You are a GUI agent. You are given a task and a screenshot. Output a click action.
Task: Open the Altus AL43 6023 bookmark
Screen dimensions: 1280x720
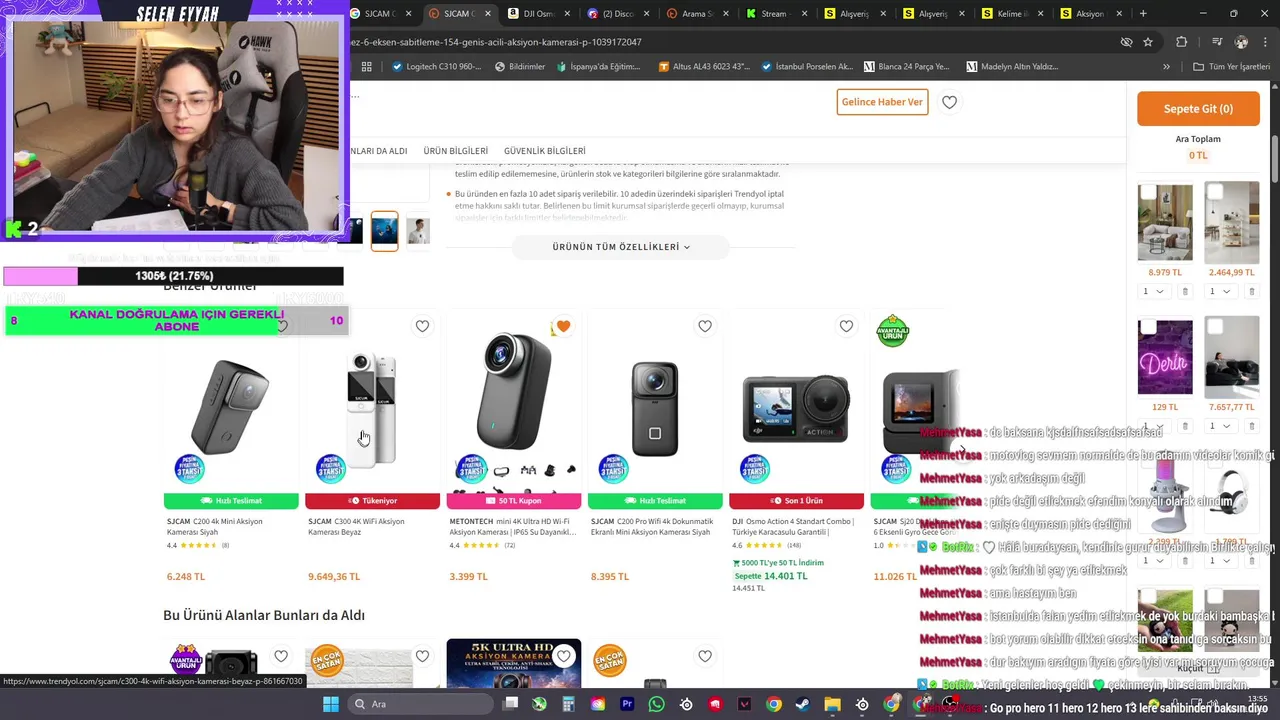point(704,67)
